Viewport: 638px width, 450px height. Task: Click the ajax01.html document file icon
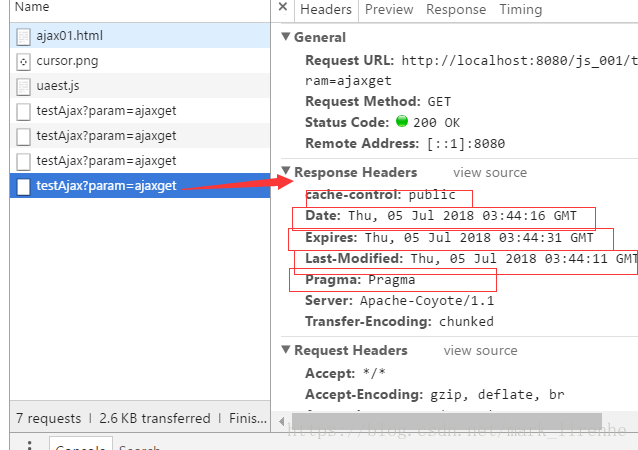point(23,36)
